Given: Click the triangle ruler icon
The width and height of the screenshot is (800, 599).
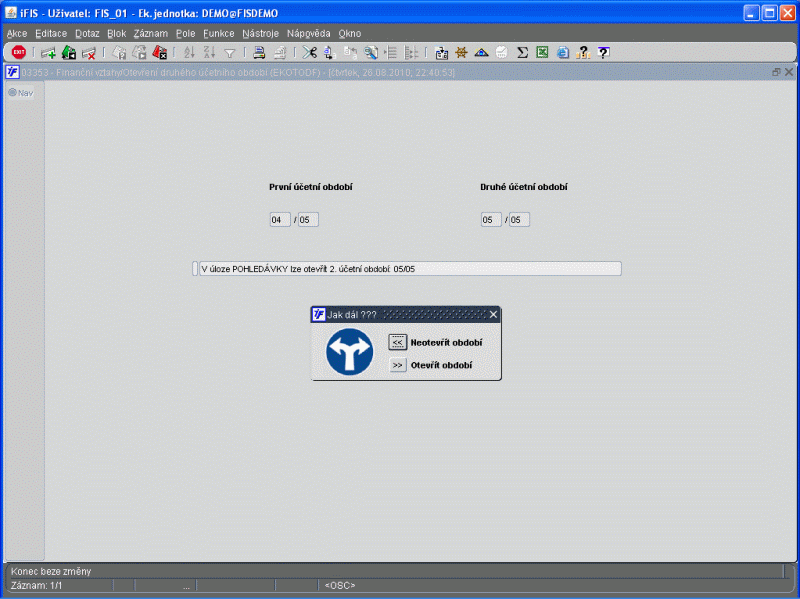Looking at the screenshot, I should coord(482,53).
